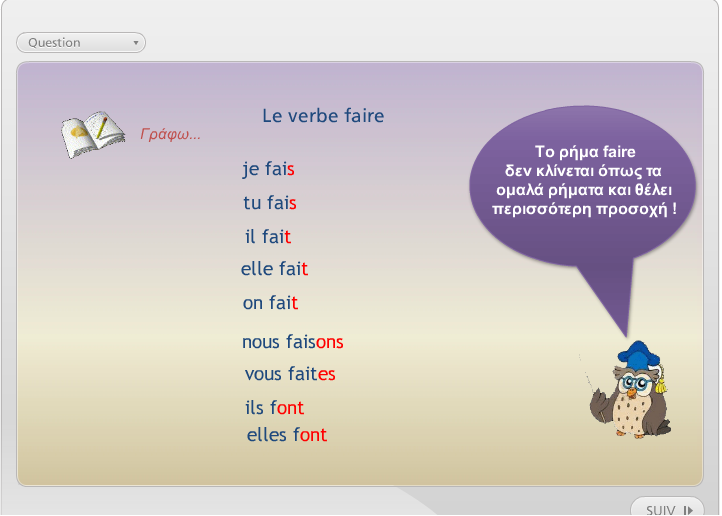Select the 'vous faites' conjugation line
This screenshot has height=516, width=722.
coord(290,375)
